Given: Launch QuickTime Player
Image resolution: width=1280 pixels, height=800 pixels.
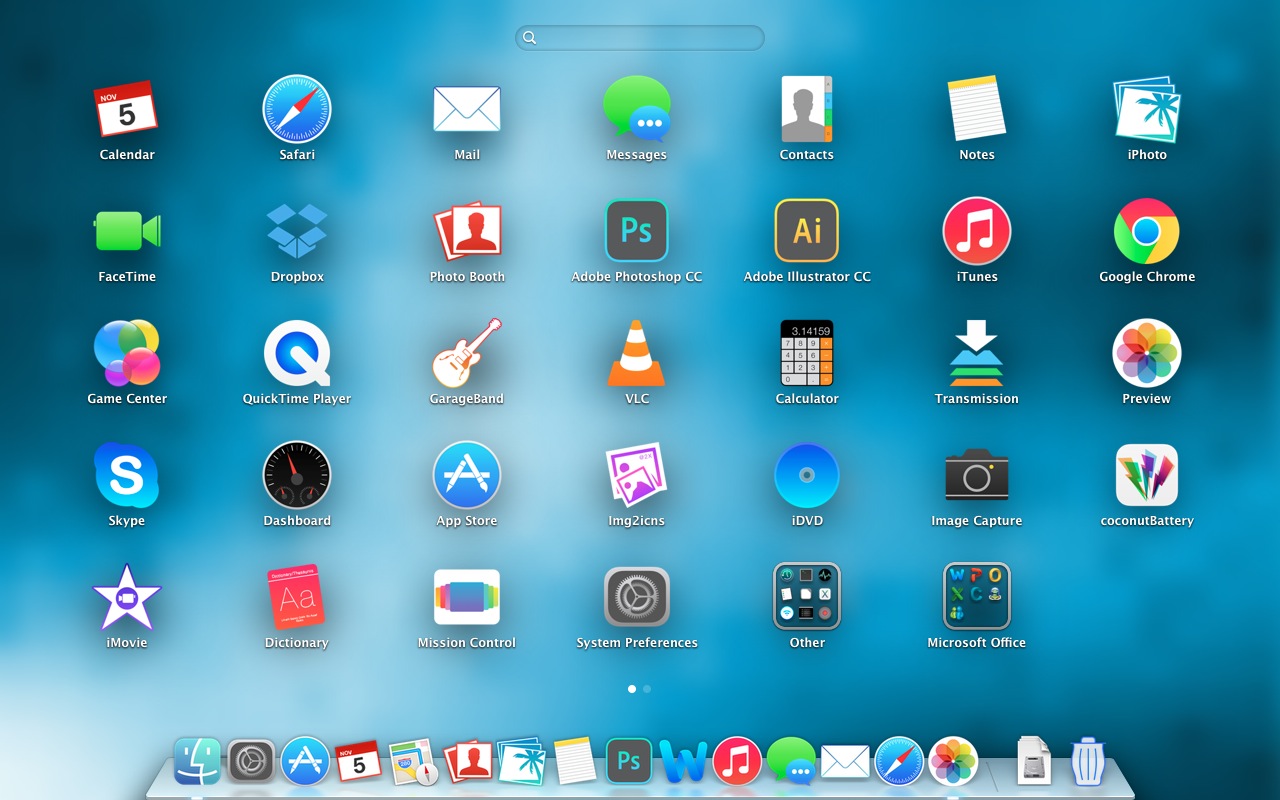Looking at the screenshot, I should coord(297,354).
